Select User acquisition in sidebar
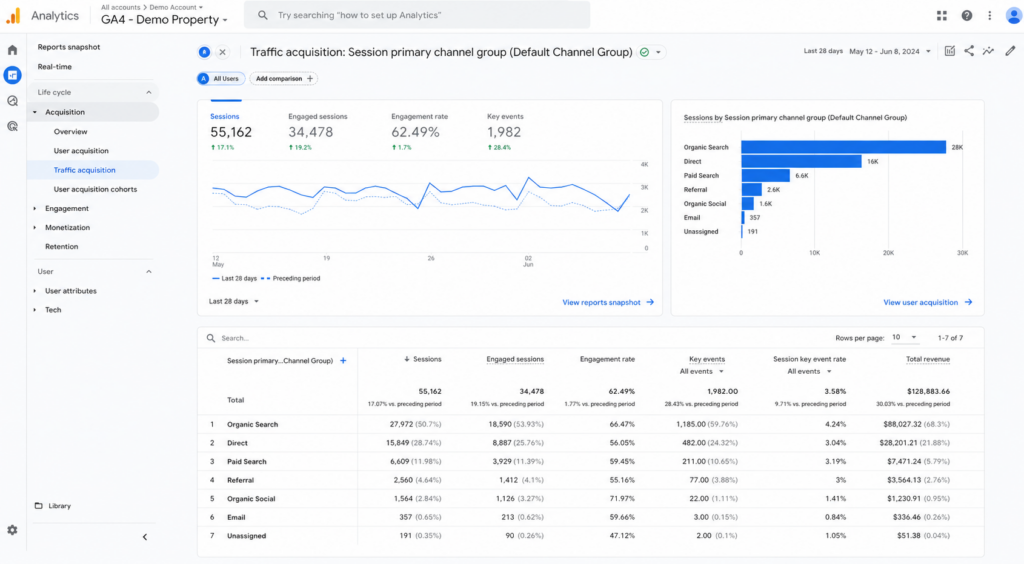Viewport: 1024px width, 564px height. click(x=81, y=151)
